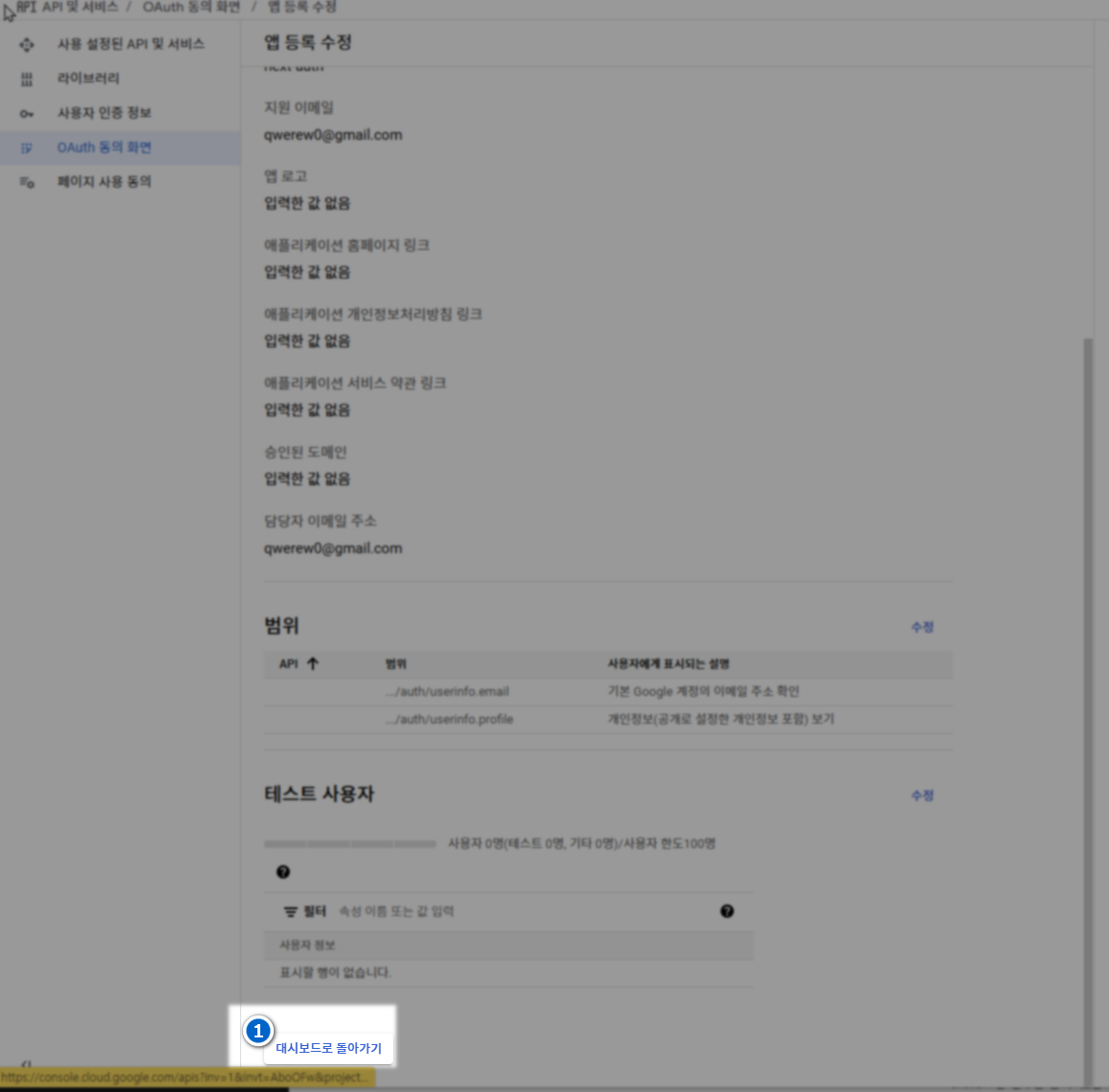The image size is (1109, 1092).
Task: Click 수정 link next to 테스트 사용자
Action: (922, 795)
